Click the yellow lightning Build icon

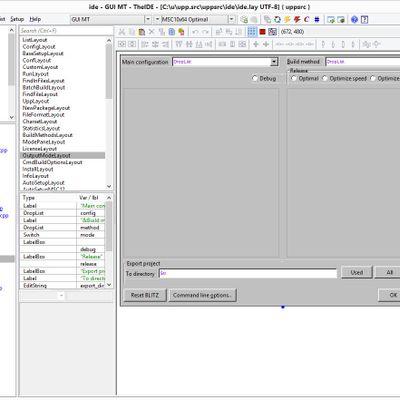coord(287,19)
